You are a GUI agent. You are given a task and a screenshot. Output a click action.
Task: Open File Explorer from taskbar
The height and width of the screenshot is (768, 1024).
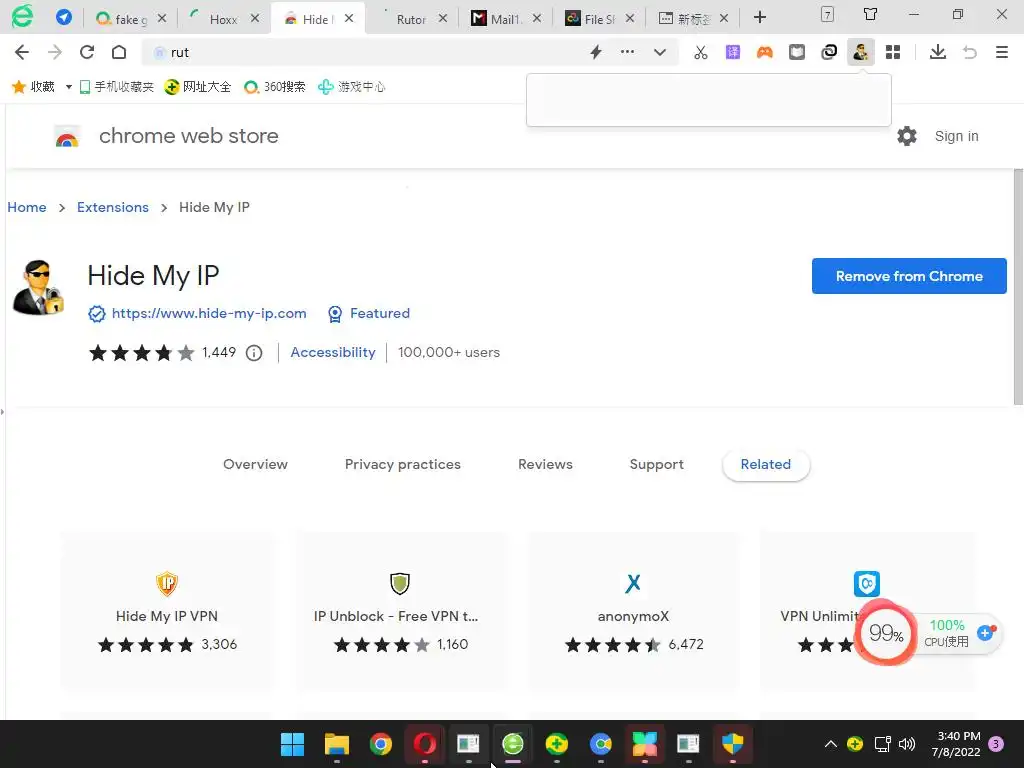point(336,744)
